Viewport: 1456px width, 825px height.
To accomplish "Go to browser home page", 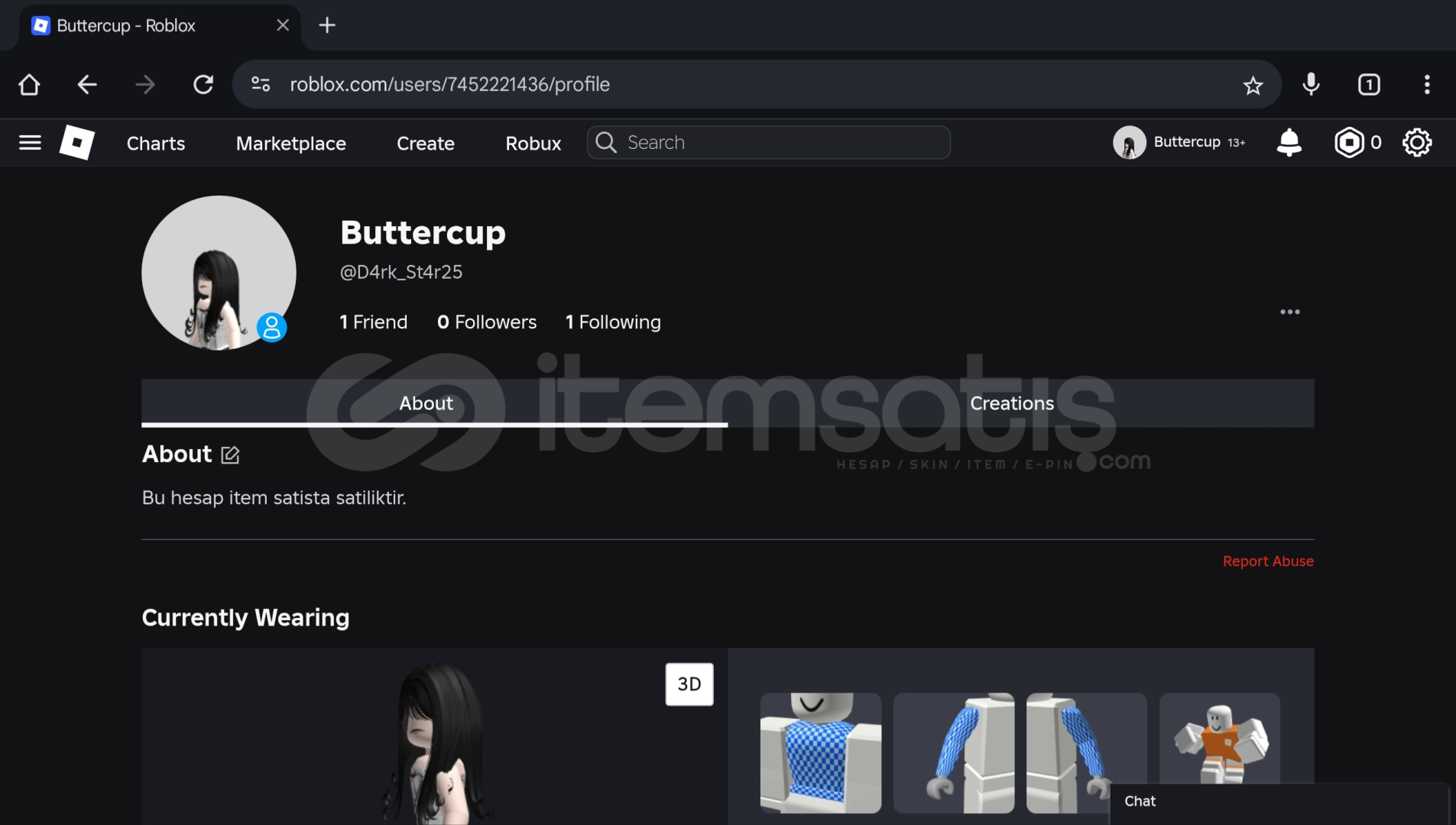I will 29,85.
